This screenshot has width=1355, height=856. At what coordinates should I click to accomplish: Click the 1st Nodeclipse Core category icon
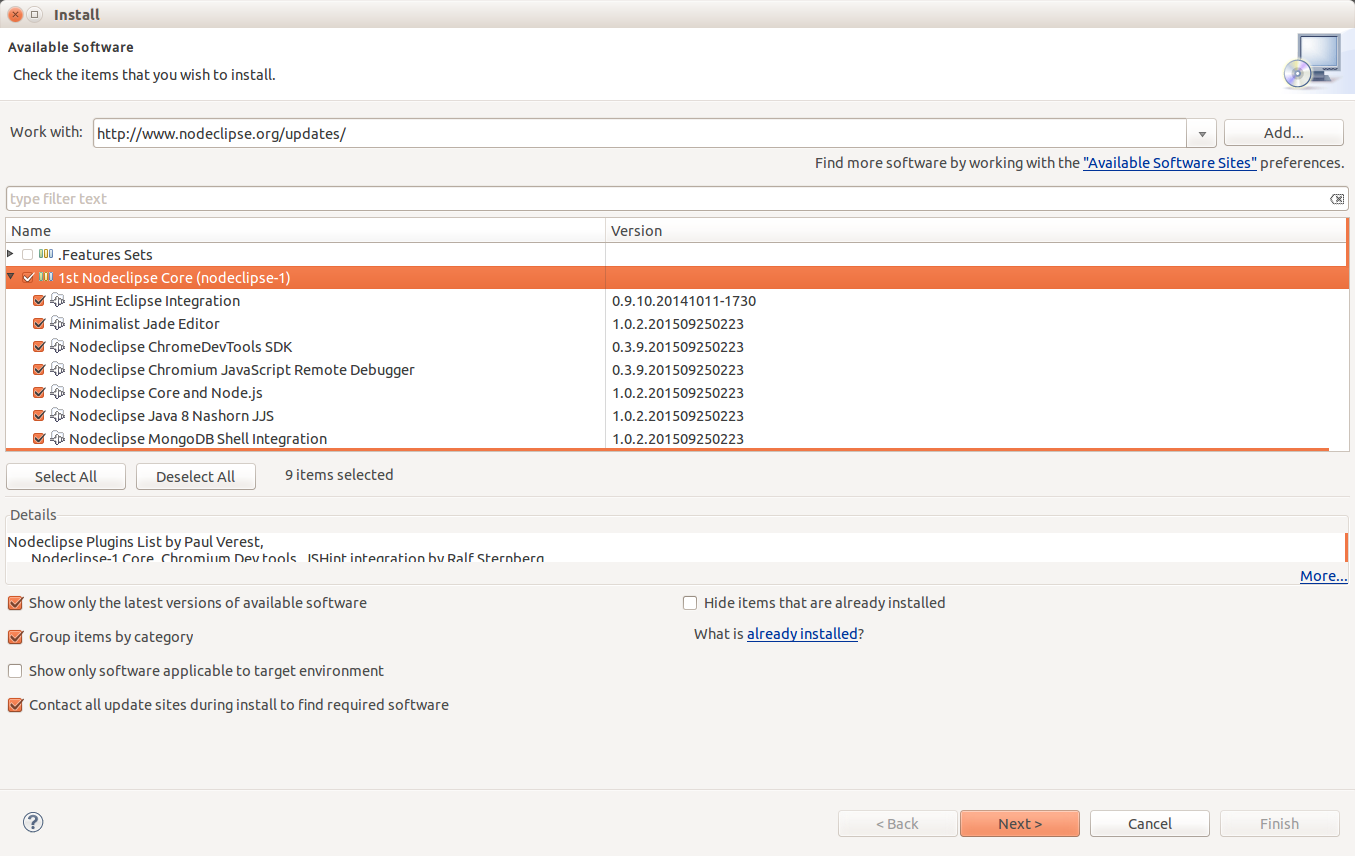tap(46, 277)
